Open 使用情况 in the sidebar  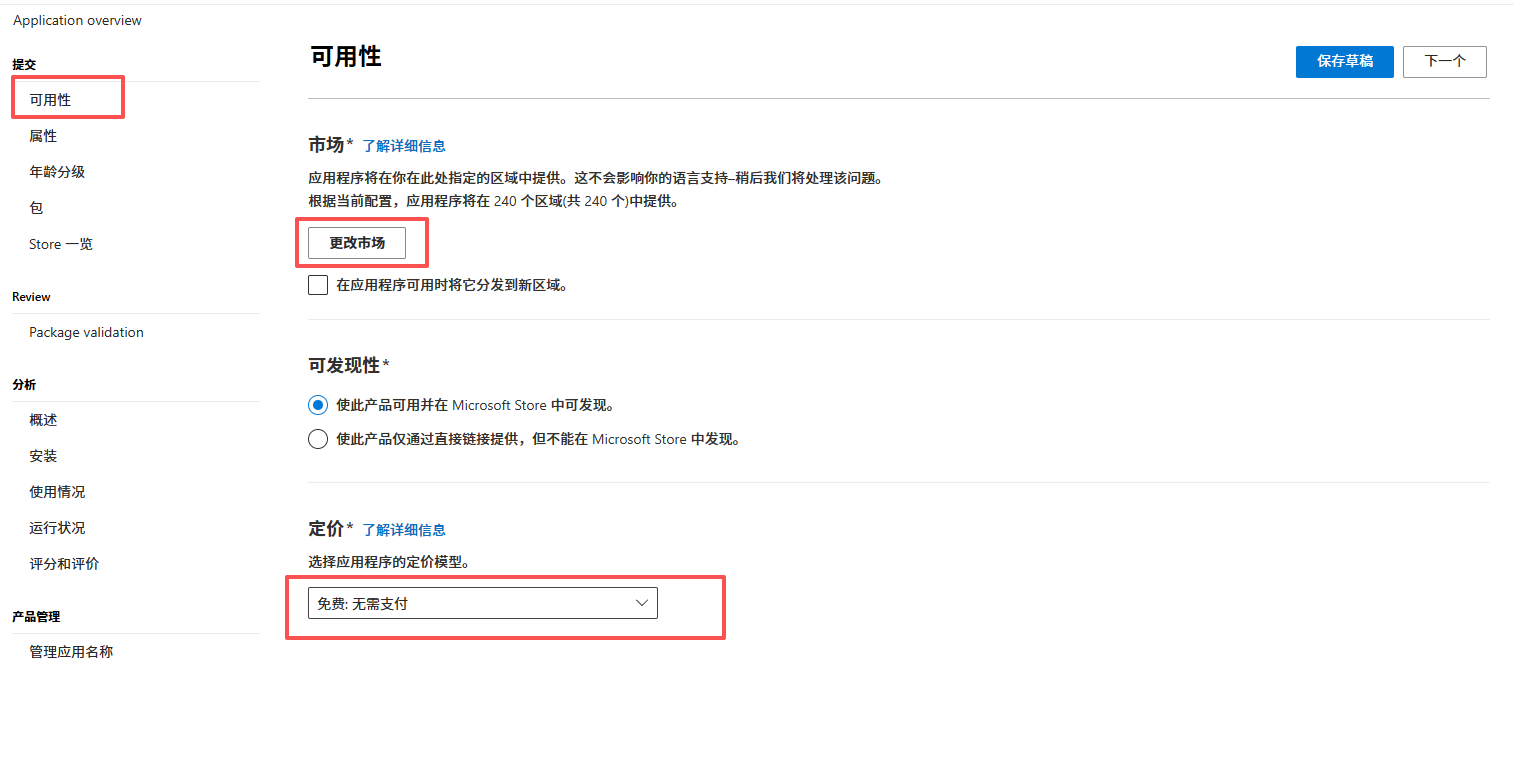(57, 492)
